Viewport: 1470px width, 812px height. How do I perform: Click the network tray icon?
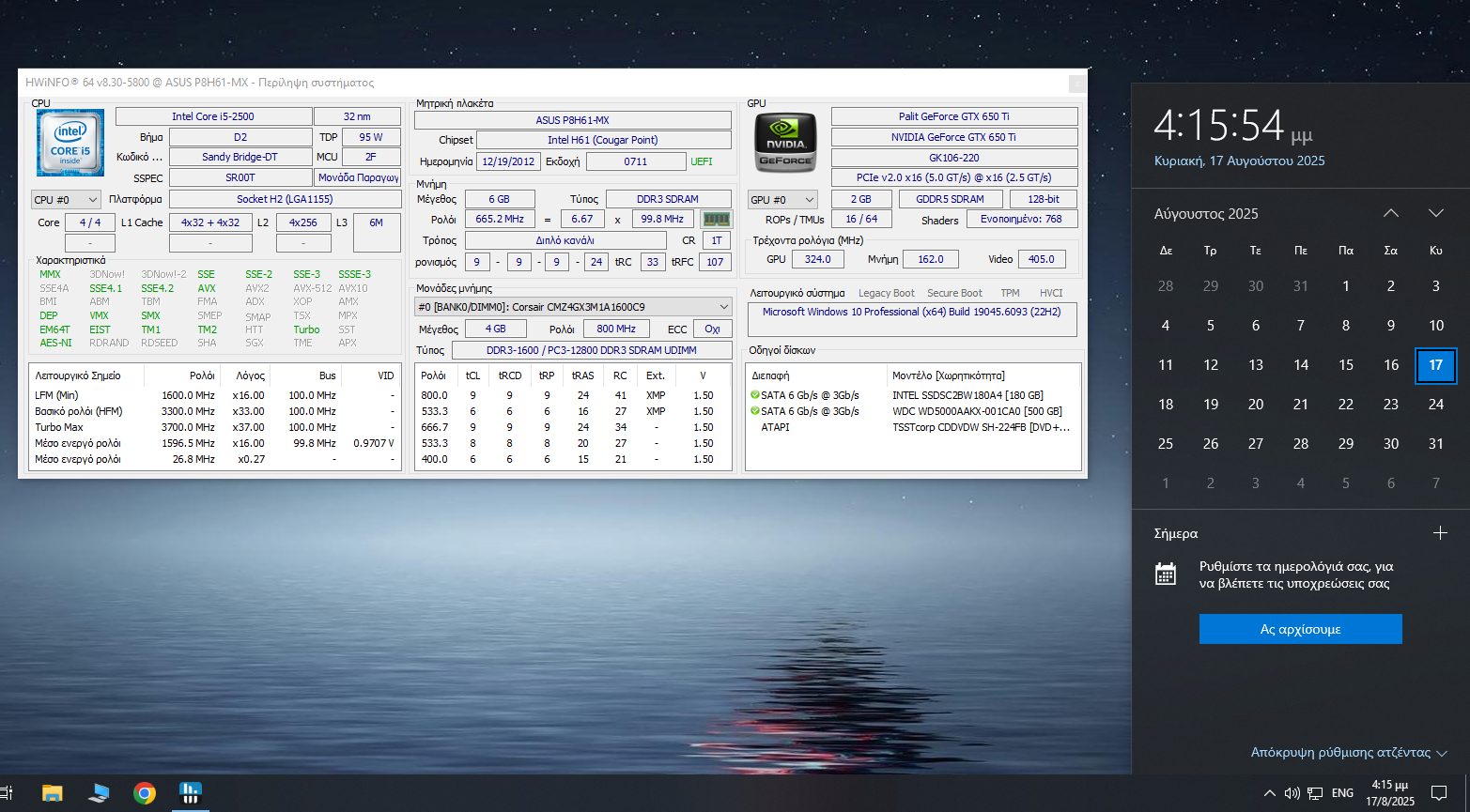tap(1315, 793)
